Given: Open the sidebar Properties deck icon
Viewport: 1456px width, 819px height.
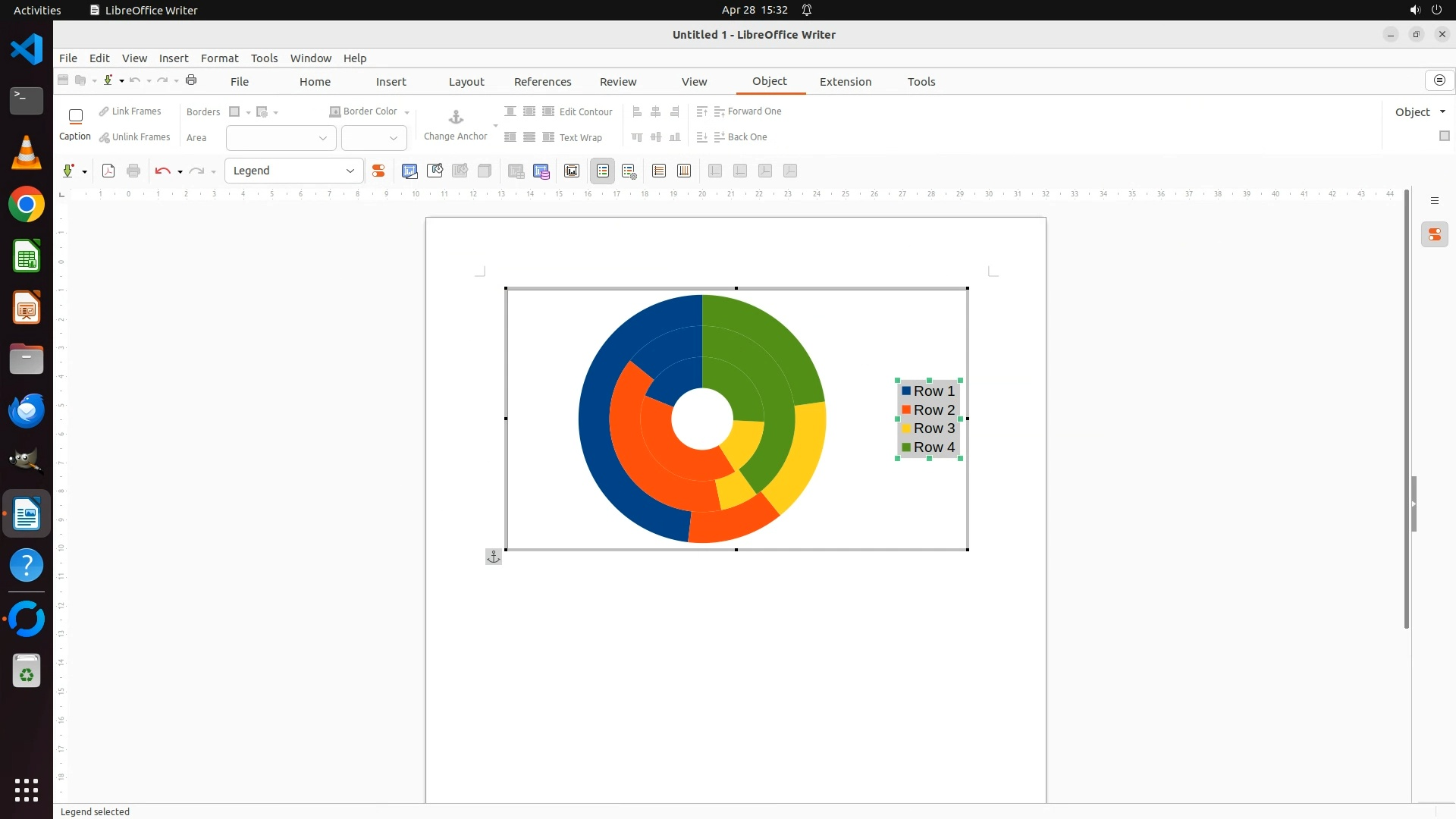Looking at the screenshot, I should [x=1434, y=235].
